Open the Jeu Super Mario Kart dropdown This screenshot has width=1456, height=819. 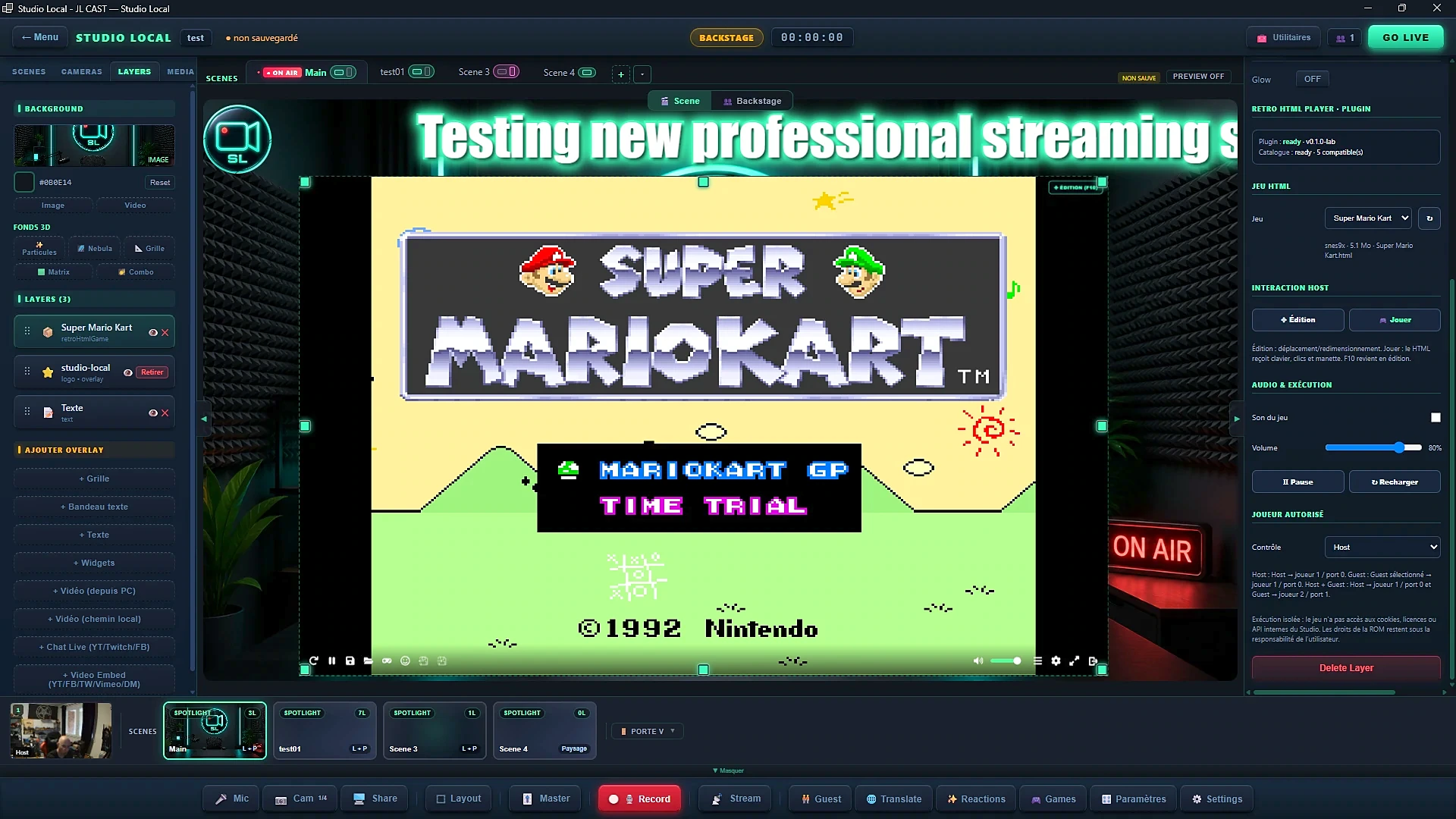(1368, 218)
